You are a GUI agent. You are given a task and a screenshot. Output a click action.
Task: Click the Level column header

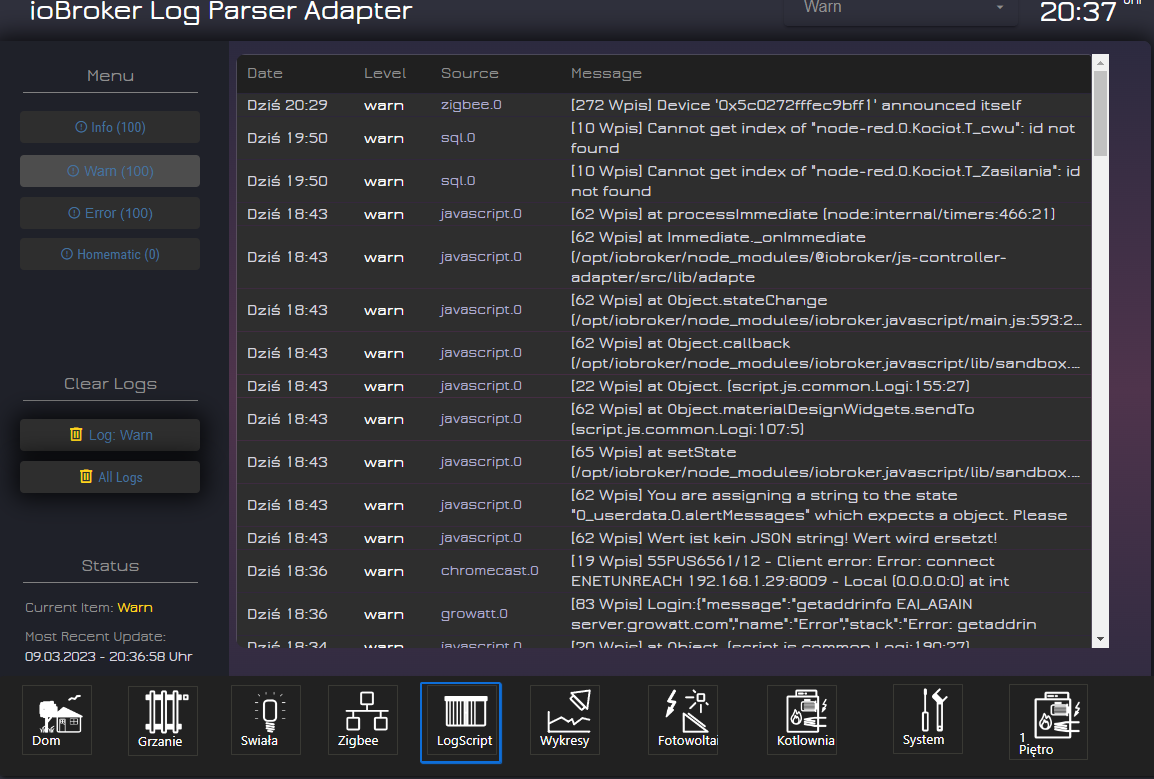click(385, 73)
